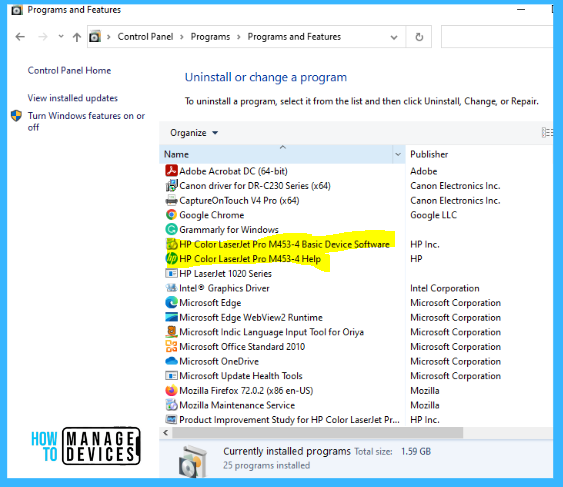Click the CaptureOnTouch V4 Pro icon
Screen dimensions: 563x487
pyautogui.click(x=171, y=200)
